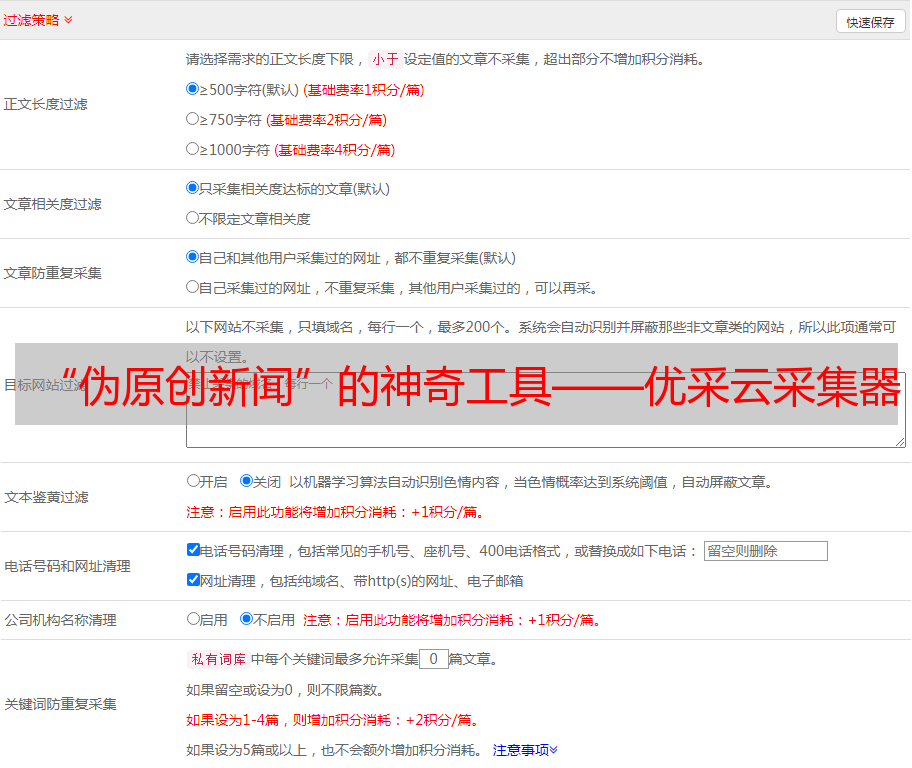Screen dimensions: 912x768
Task: Click the 文章相关度过滤 row label
Action: pyautogui.click(x=52, y=204)
